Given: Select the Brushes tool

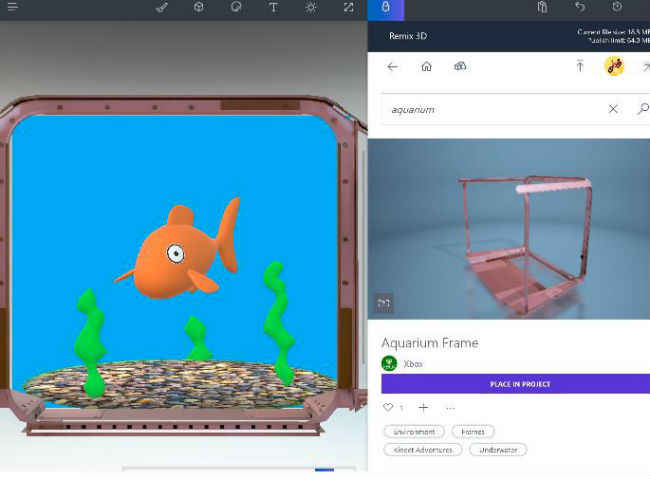Looking at the screenshot, I should tap(162, 7).
